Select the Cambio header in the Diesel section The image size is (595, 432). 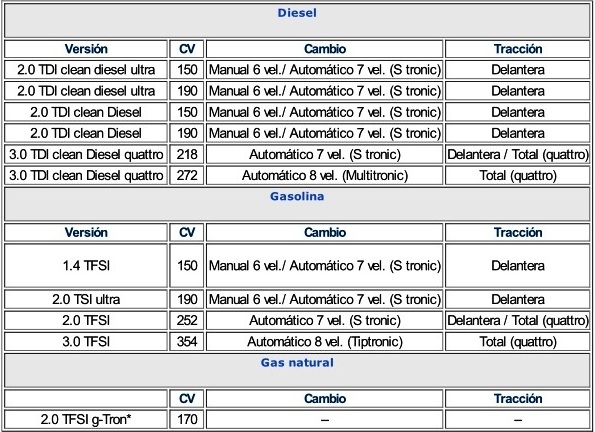point(324,49)
